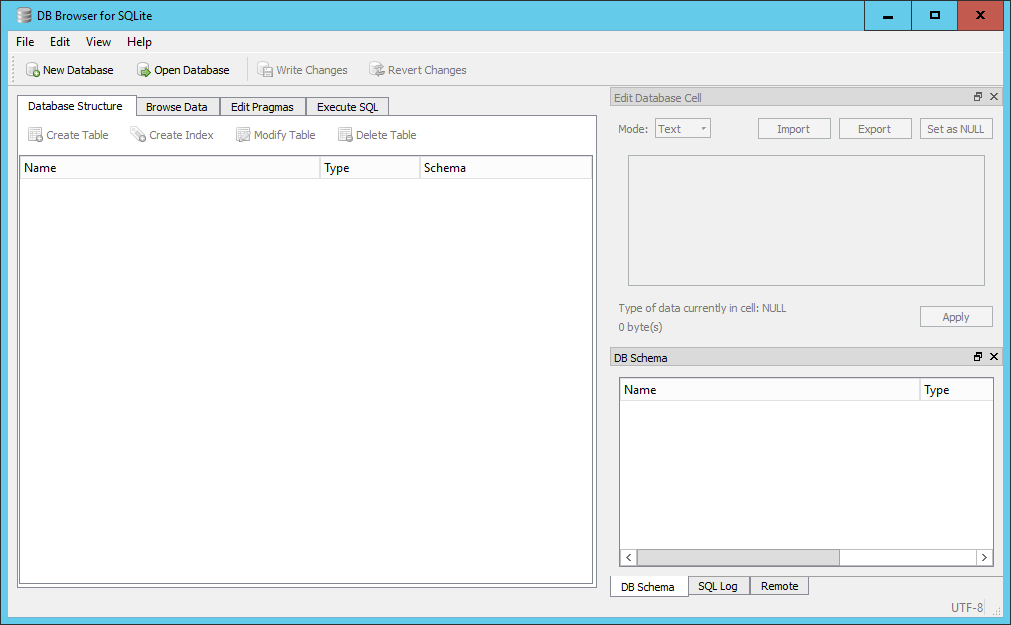Screen dimensions: 1011x625
Task: Float the Edit Database Cell panel
Action: pyautogui.click(x=978, y=97)
